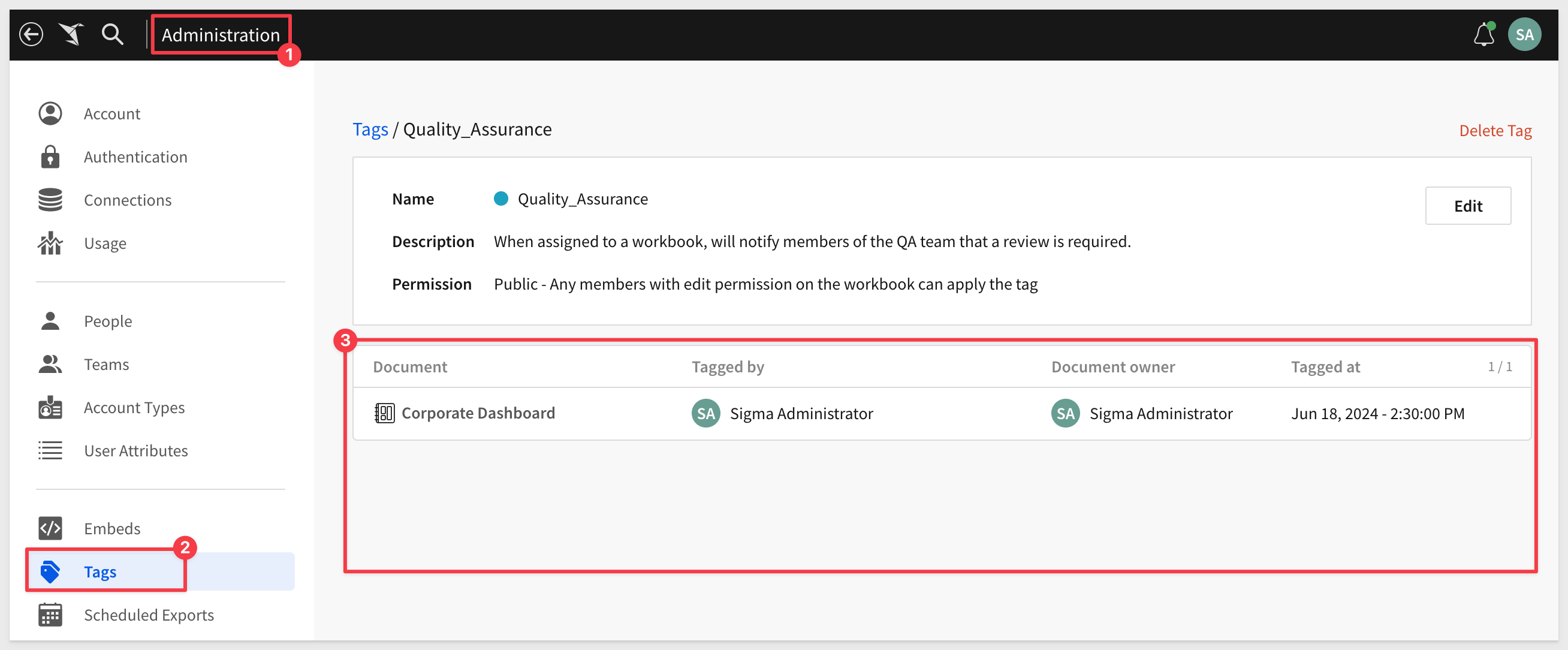Click the Tags breadcrumb link
This screenshot has width=1568, height=650.
coord(370,129)
